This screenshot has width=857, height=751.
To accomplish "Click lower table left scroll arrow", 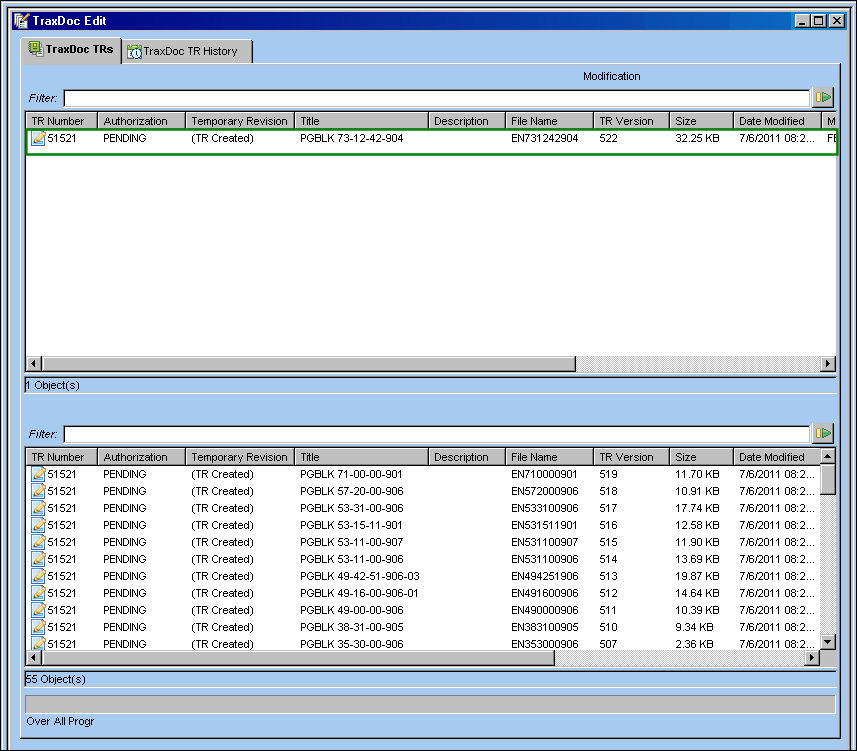I will [34, 658].
